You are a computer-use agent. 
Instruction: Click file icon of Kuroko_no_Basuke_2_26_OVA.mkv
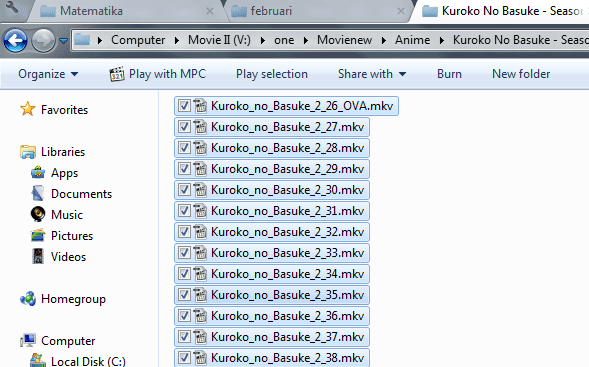point(200,106)
